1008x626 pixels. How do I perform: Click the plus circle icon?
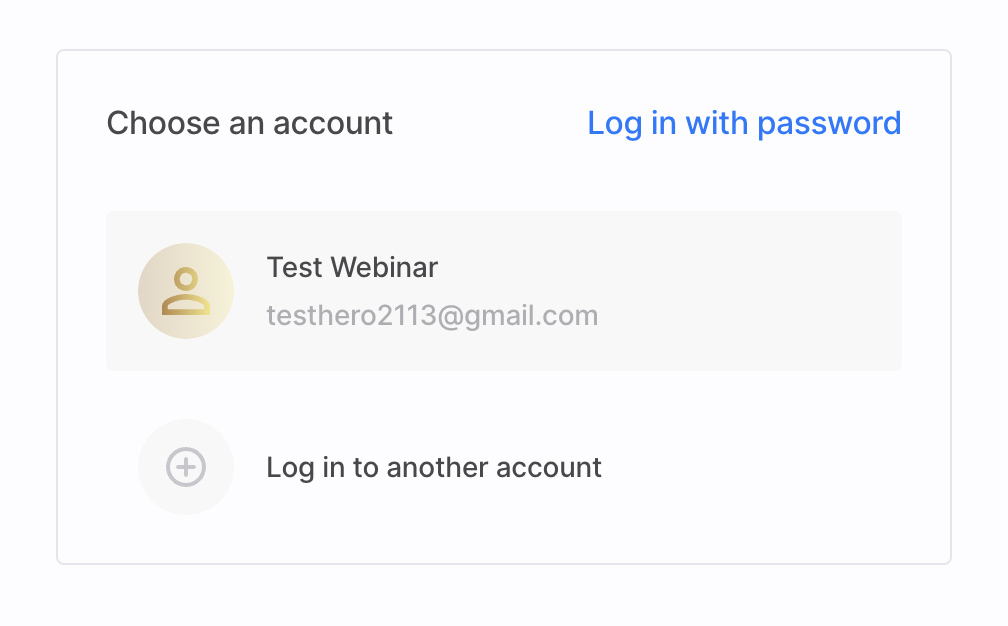(x=186, y=467)
